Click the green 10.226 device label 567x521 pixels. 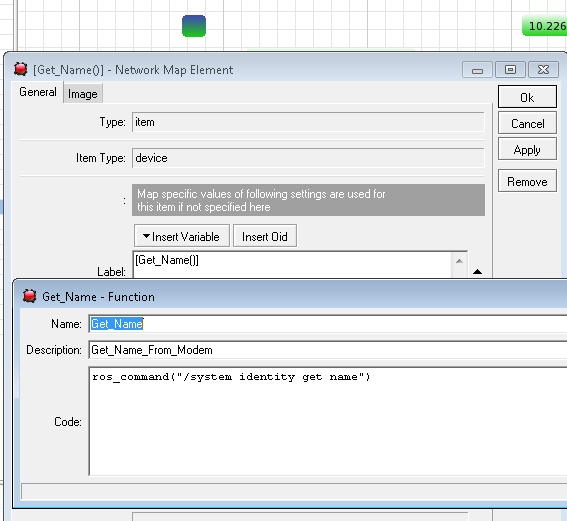(545, 26)
